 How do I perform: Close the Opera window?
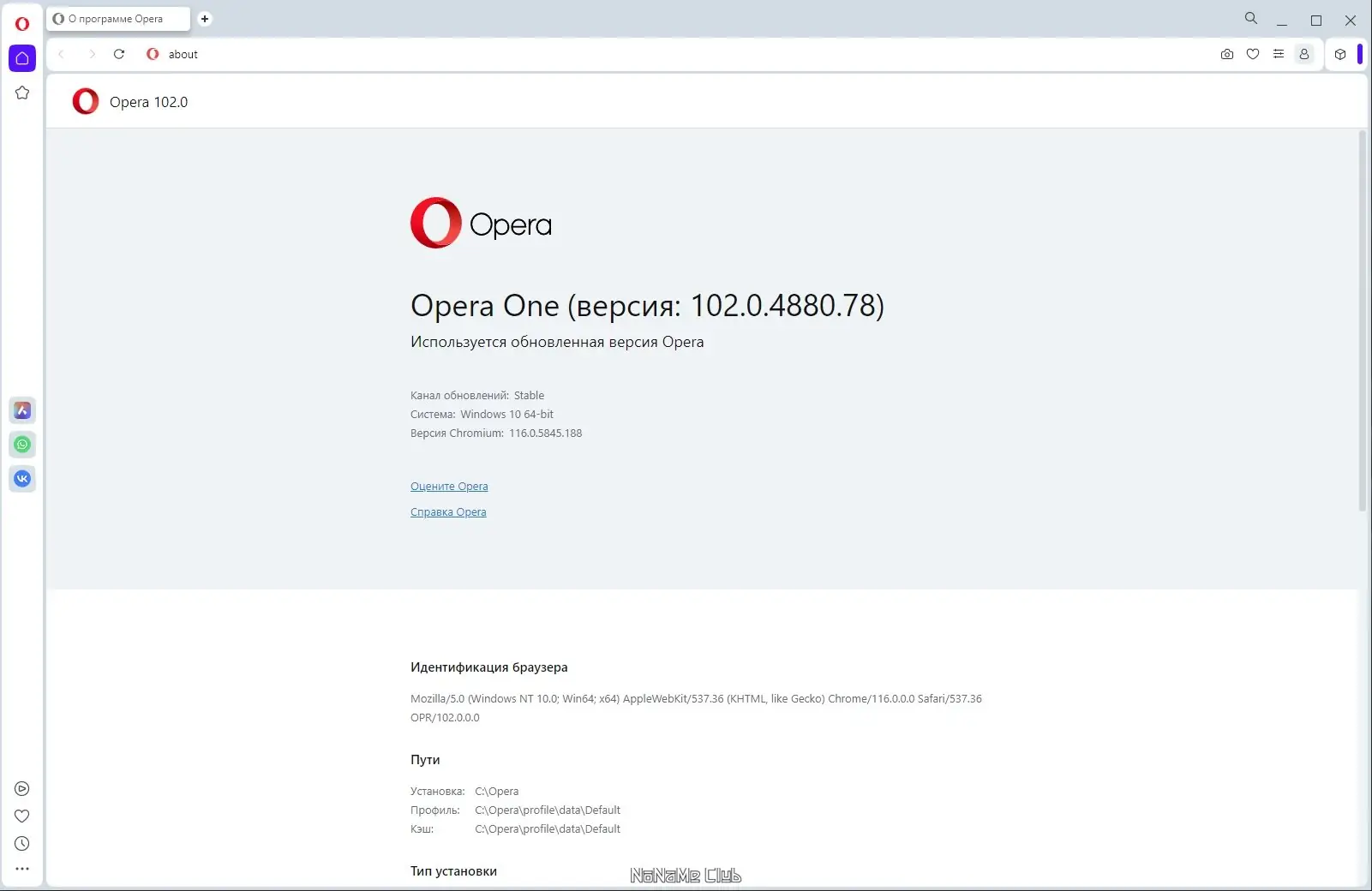point(1351,20)
